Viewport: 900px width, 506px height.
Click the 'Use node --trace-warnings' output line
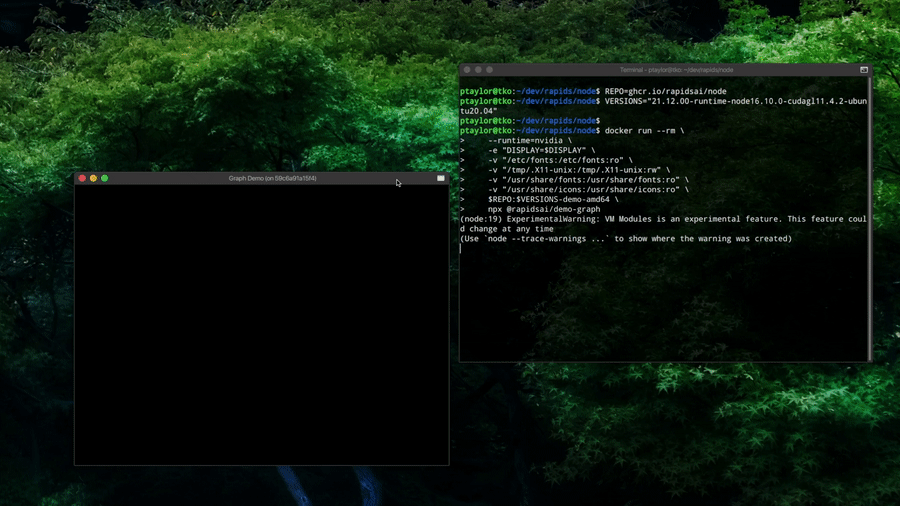tap(626, 239)
